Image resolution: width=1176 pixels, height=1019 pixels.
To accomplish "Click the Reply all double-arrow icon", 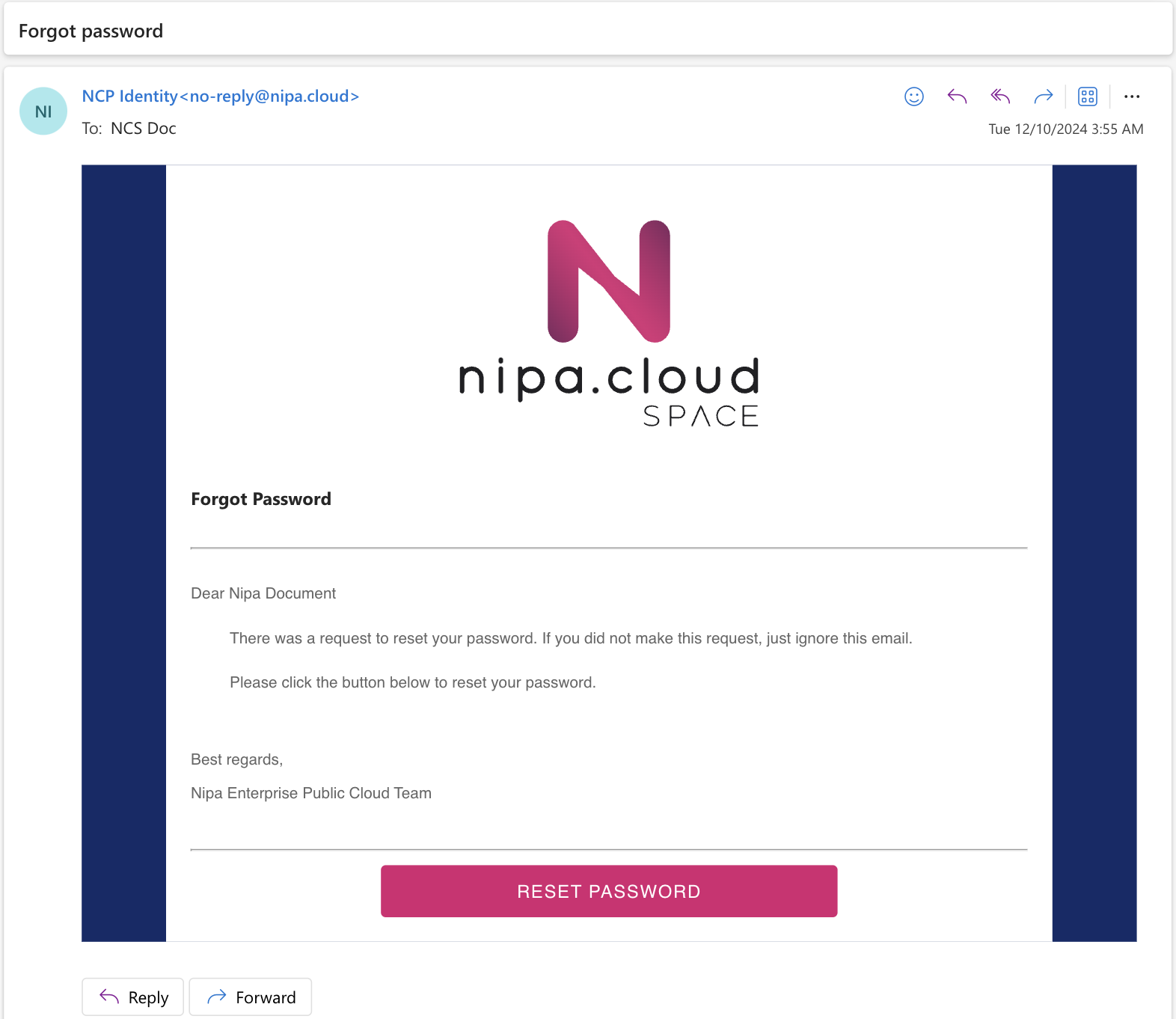I will coord(1000,97).
